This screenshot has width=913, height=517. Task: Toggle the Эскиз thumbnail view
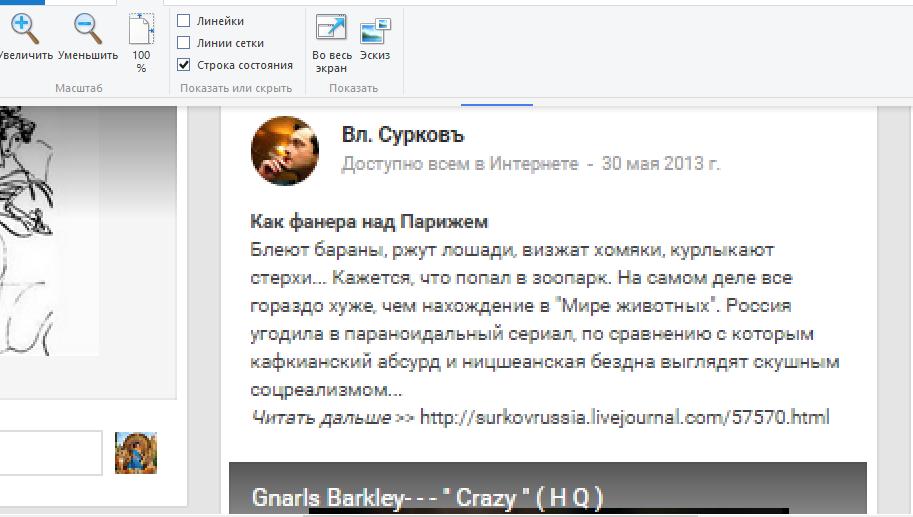coord(375,38)
